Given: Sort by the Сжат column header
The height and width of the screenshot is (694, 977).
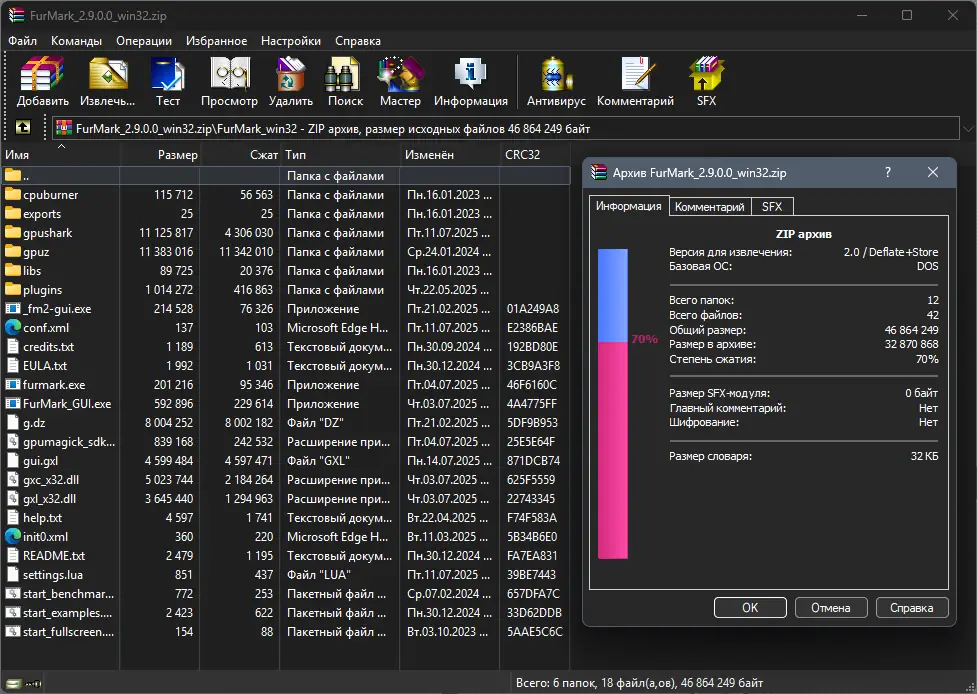Looking at the screenshot, I should pyautogui.click(x=241, y=154).
